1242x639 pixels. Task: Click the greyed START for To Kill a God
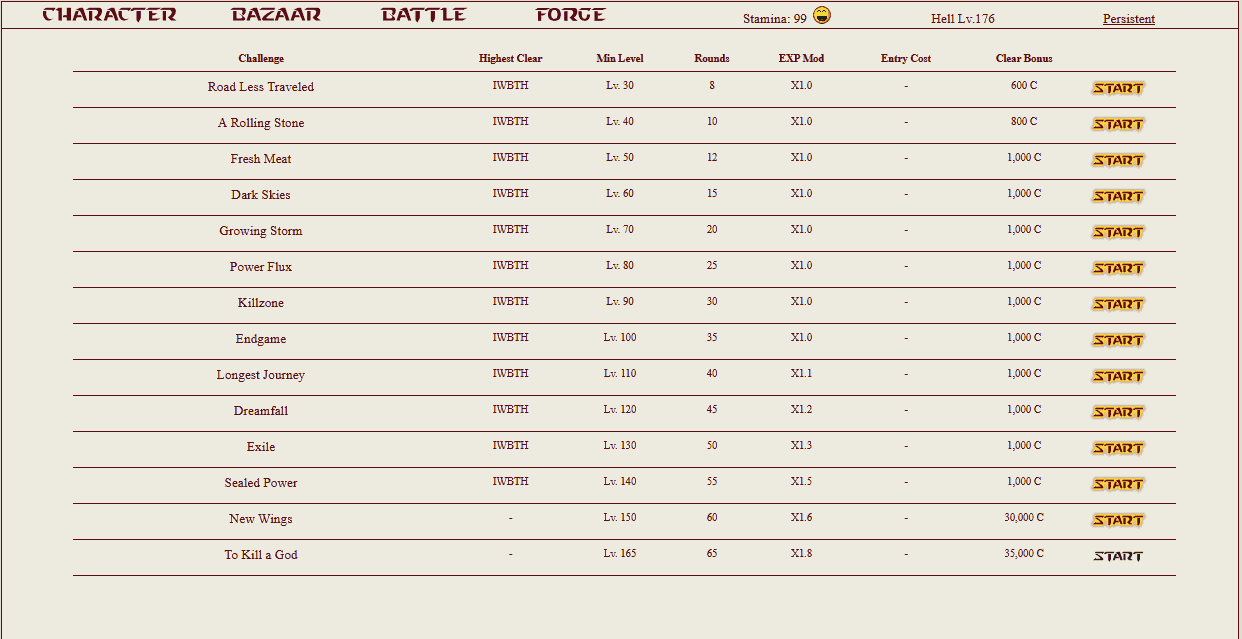pos(1117,556)
